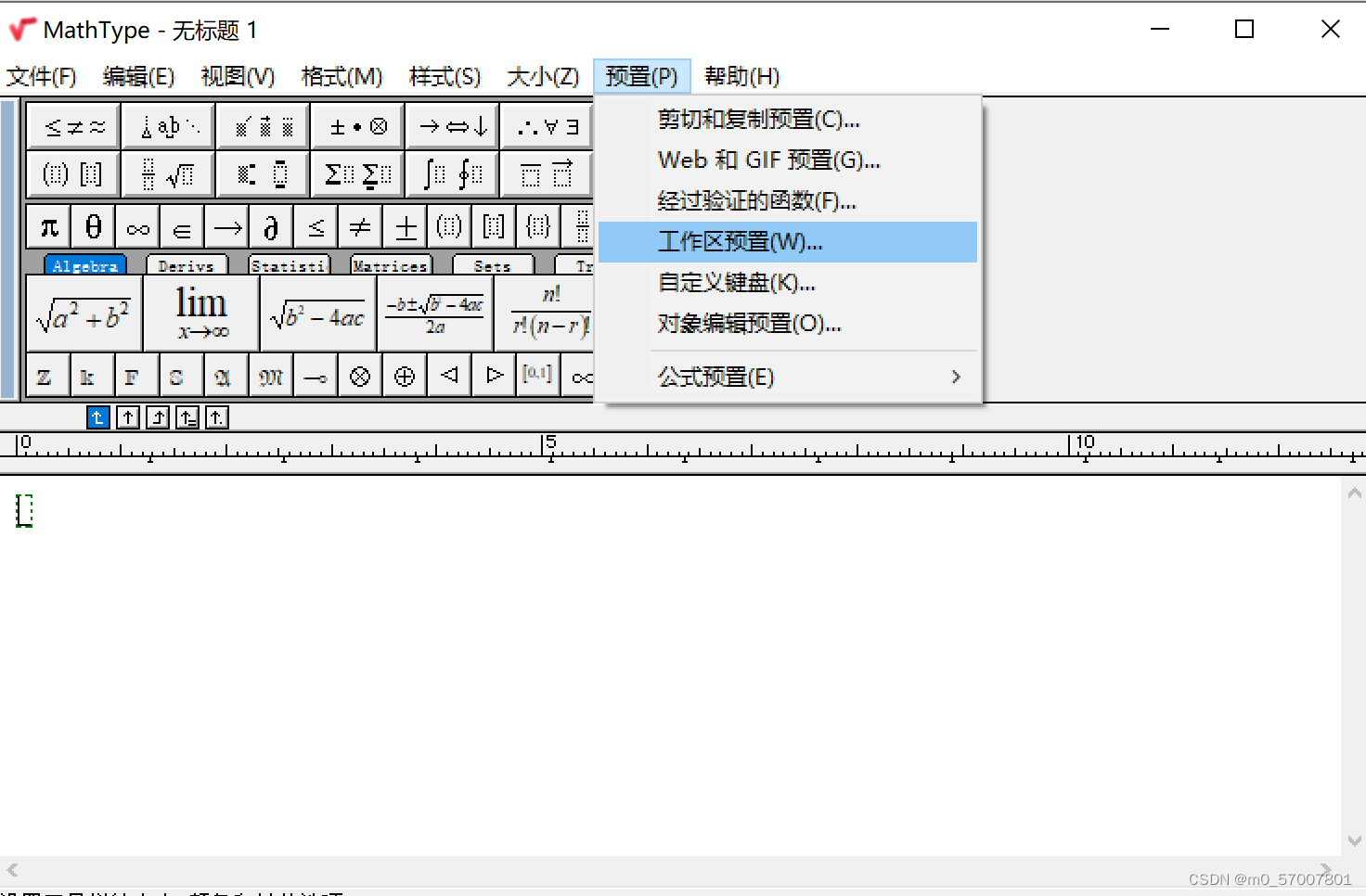Viewport: 1366px width, 896px height.
Task: Insert the double-struck S symbol
Action: (182, 376)
